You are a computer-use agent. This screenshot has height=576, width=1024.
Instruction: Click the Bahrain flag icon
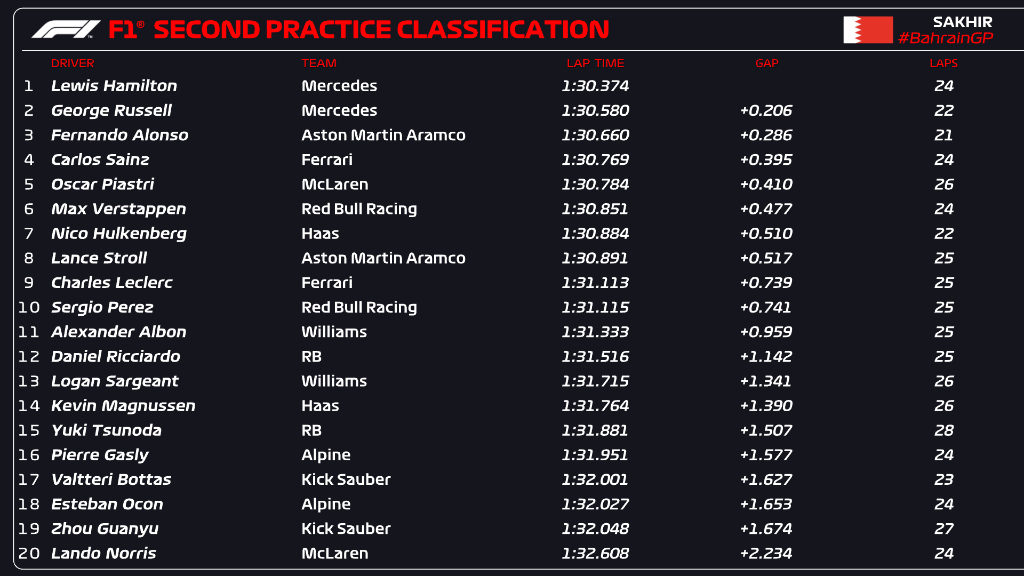(x=867, y=30)
